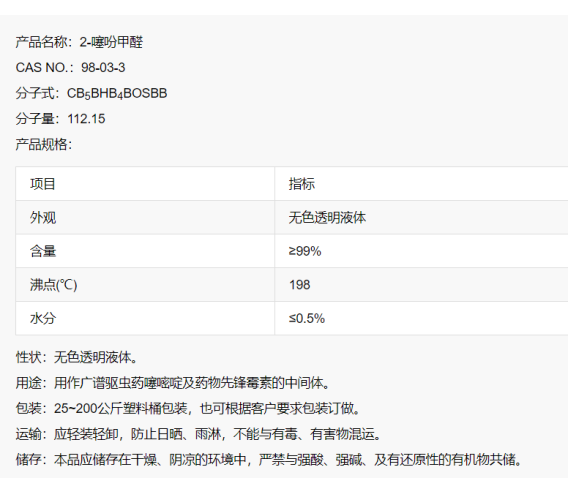Click the molecular weight 112.15 line

point(60,119)
